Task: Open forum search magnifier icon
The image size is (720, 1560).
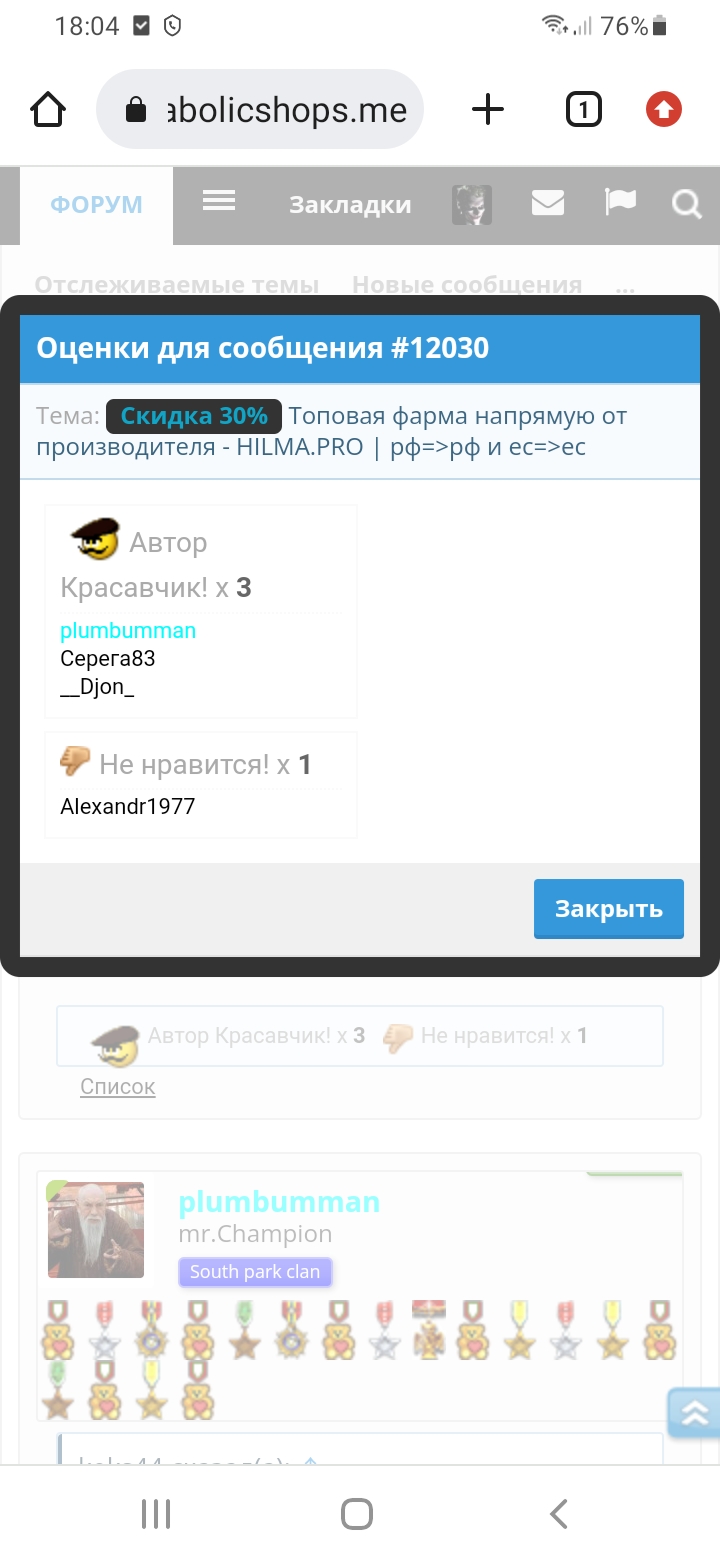Action: pos(686,204)
